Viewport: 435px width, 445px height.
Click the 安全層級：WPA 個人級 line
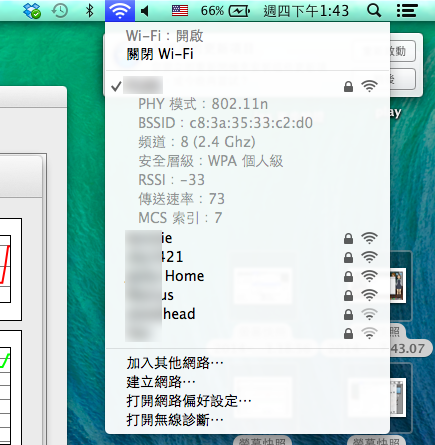[211, 161]
